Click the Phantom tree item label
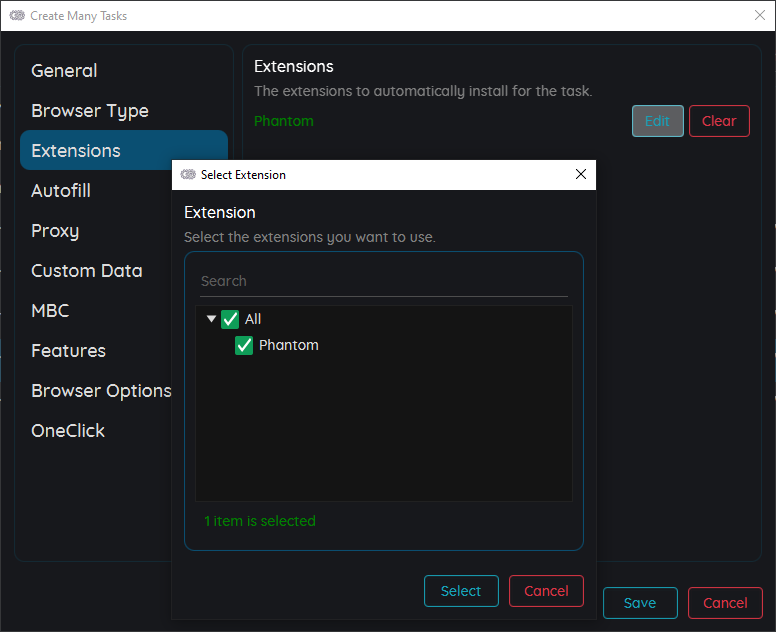Screen dimensions: 776x632 tap(289, 345)
